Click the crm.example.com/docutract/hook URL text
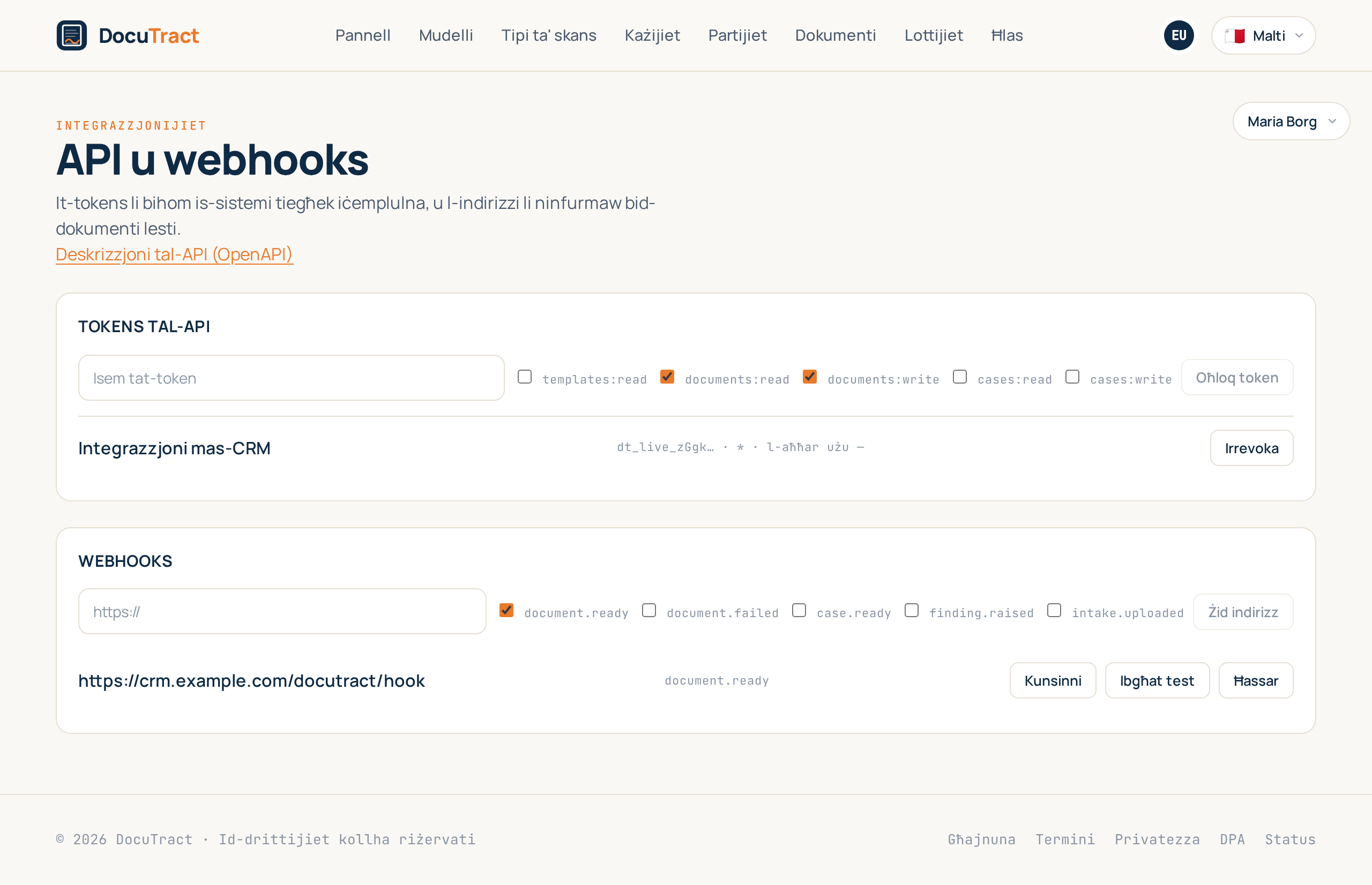This screenshot has width=1372, height=885. (251, 680)
